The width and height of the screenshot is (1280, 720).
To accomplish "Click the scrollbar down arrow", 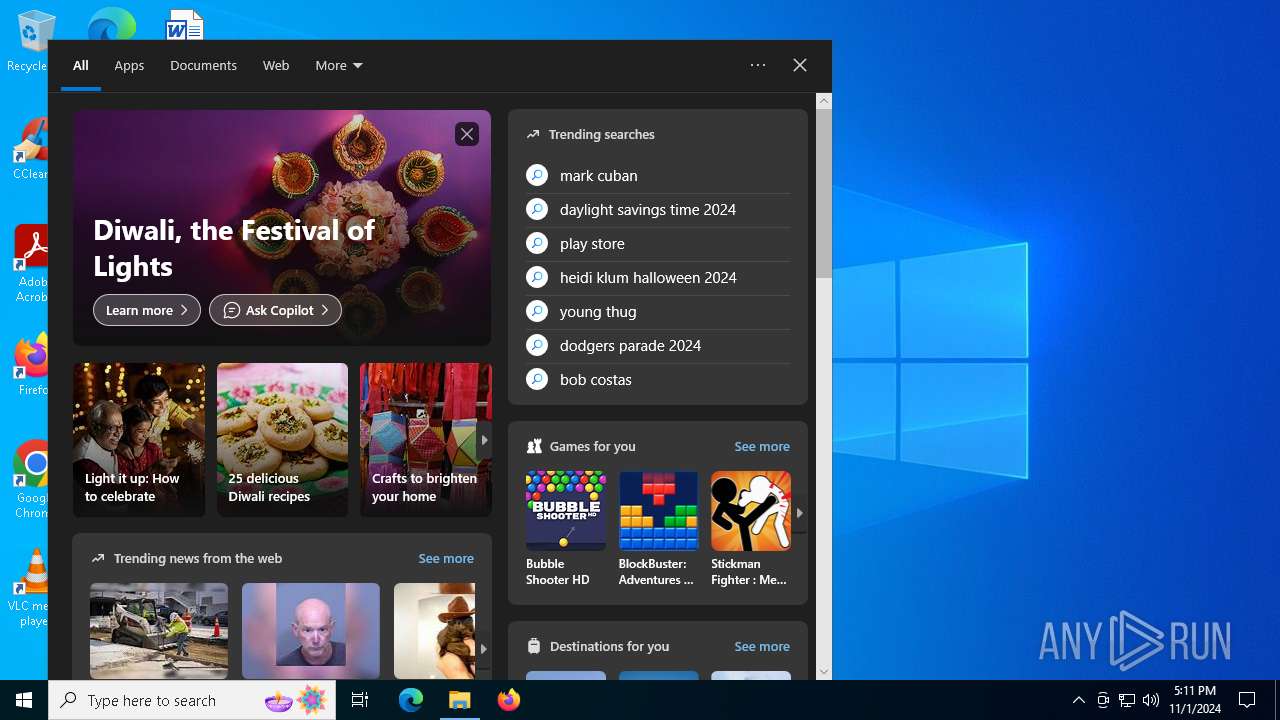I will pyautogui.click(x=824, y=672).
